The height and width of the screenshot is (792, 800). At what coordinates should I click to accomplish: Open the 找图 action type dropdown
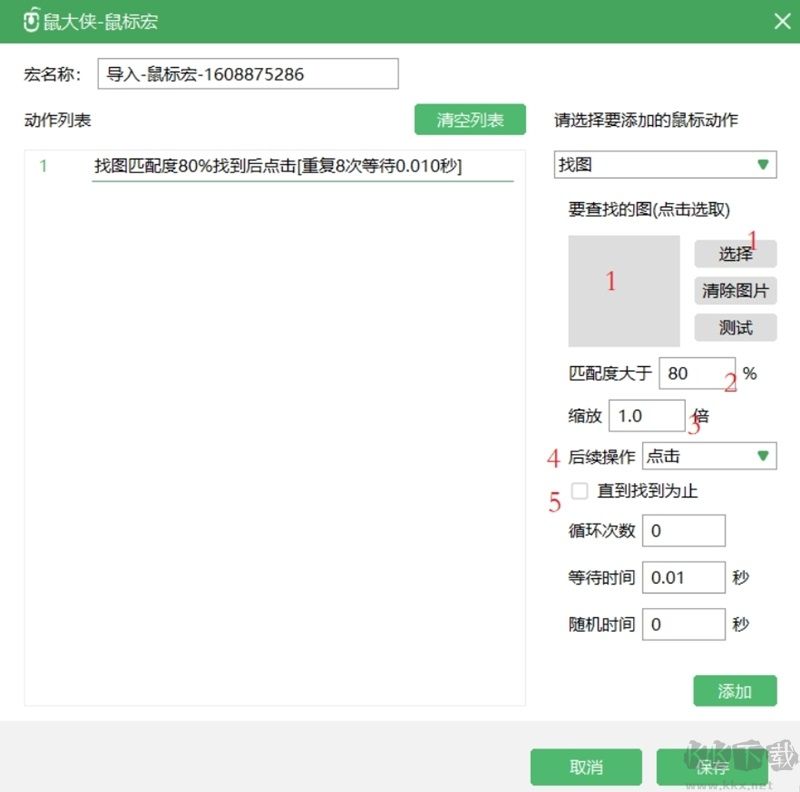664,163
